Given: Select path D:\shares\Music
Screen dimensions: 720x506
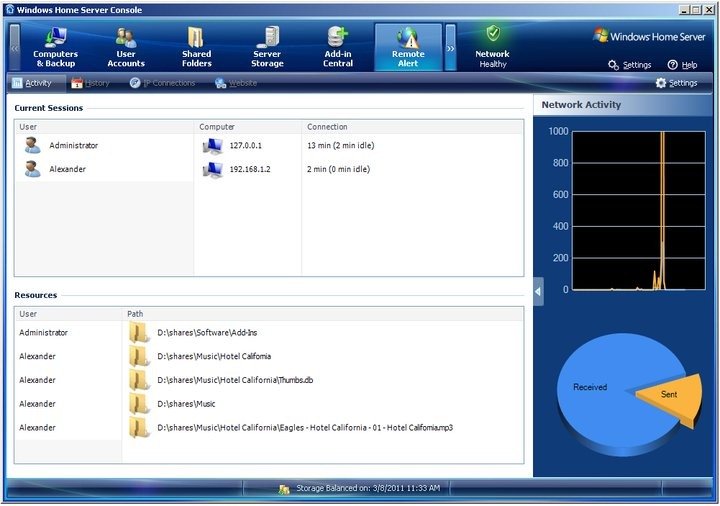Looking at the screenshot, I should click(186, 405).
